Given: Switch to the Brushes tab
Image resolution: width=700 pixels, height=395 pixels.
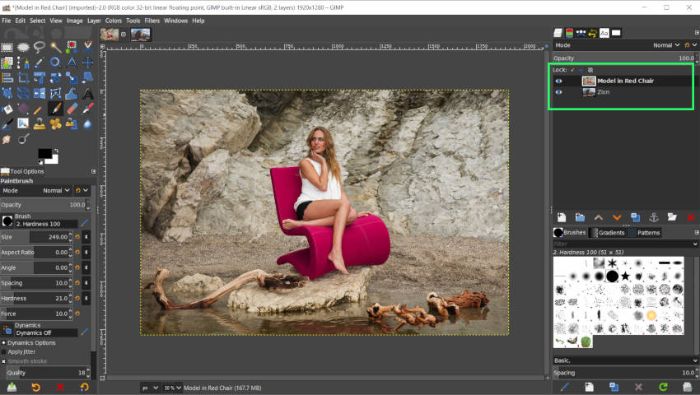Looking at the screenshot, I should [x=570, y=233].
